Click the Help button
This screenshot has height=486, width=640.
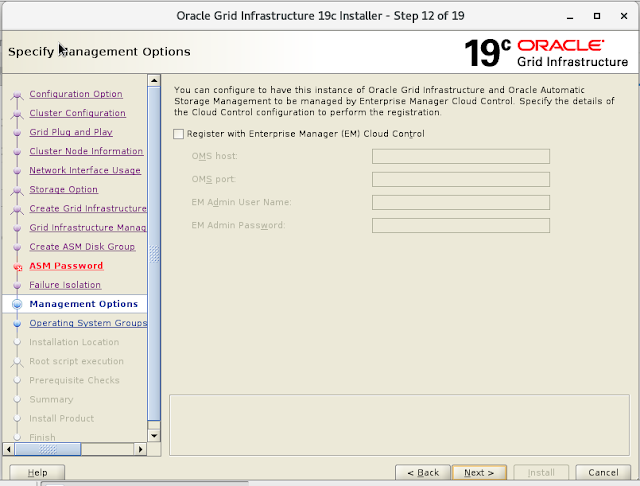click(37, 473)
